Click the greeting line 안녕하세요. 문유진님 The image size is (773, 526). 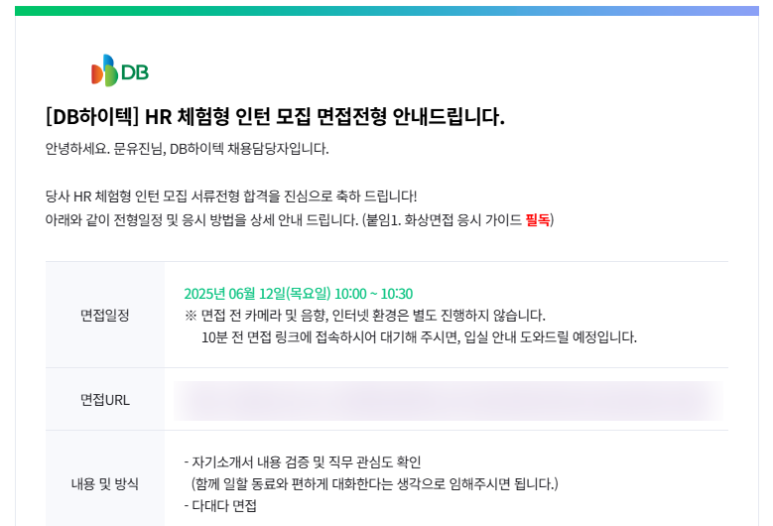(x=187, y=148)
